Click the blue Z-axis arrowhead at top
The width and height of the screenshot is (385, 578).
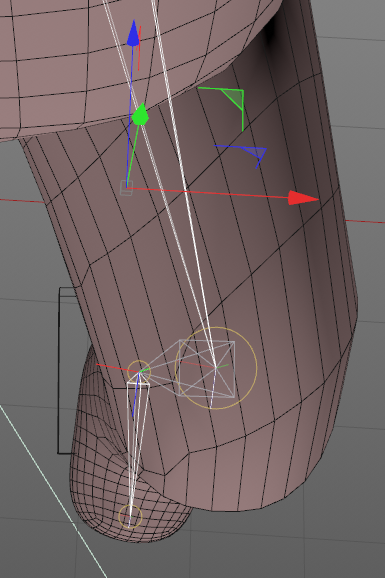click(133, 33)
